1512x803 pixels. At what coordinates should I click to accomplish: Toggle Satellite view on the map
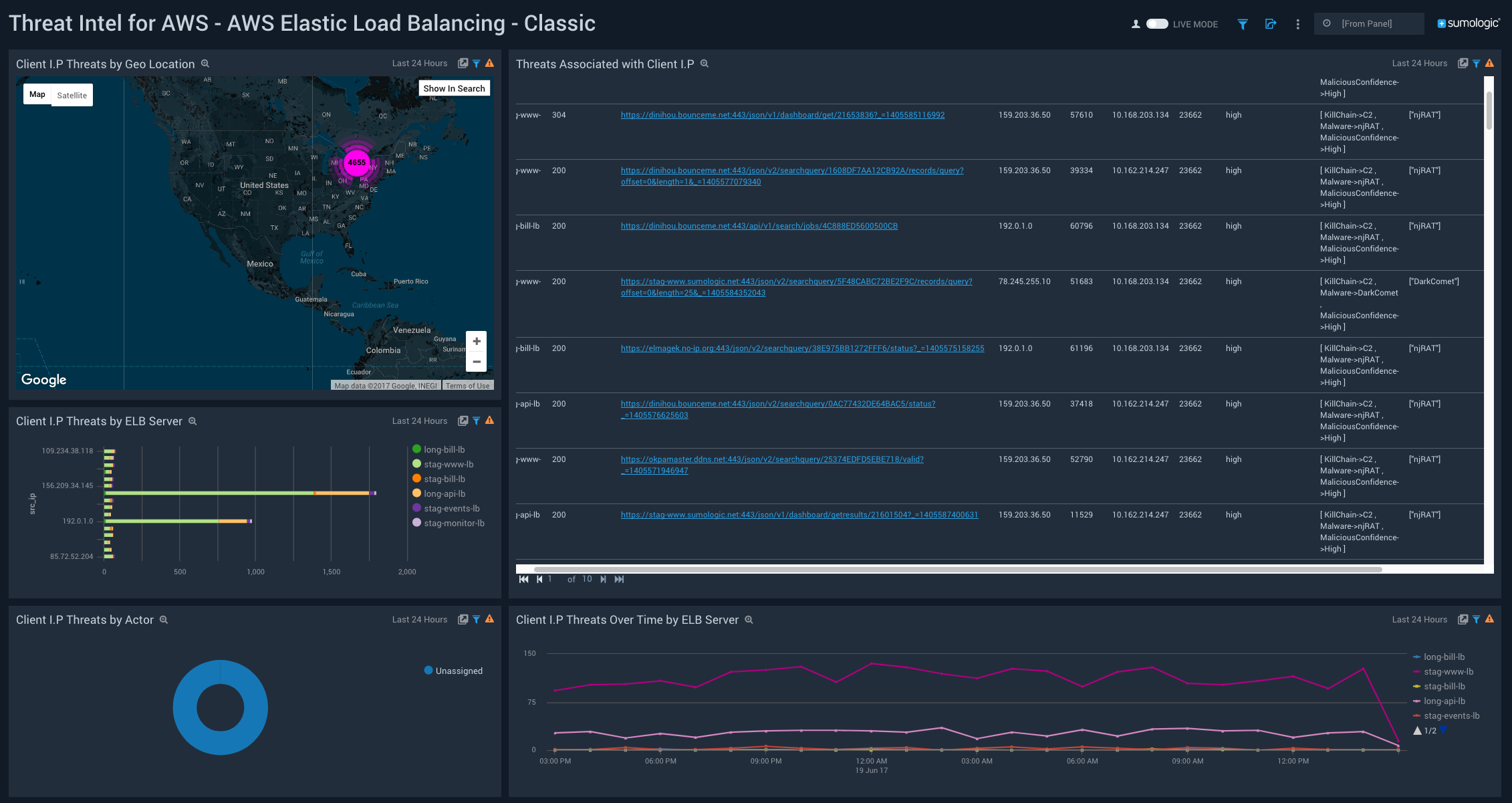(x=71, y=94)
